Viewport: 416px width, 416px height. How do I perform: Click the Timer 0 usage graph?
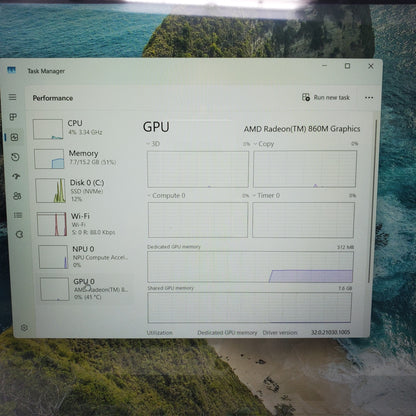click(x=303, y=220)
